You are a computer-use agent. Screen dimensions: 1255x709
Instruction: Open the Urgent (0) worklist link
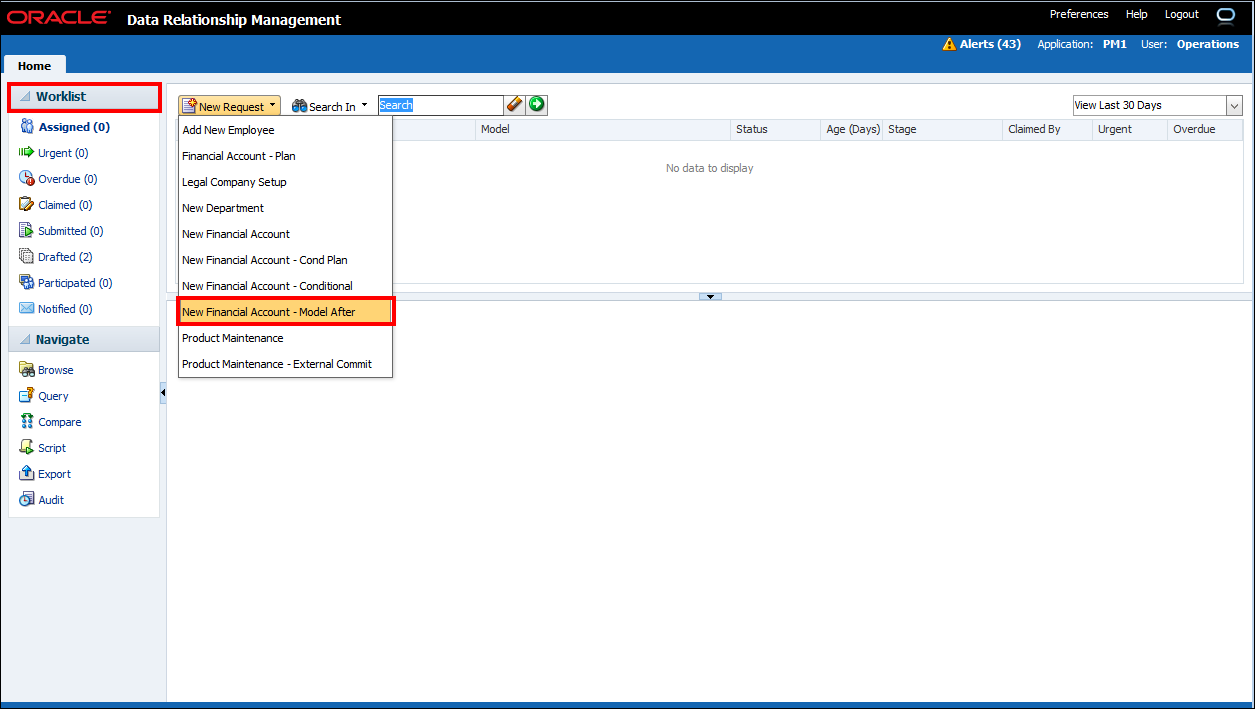pos(63,153)
